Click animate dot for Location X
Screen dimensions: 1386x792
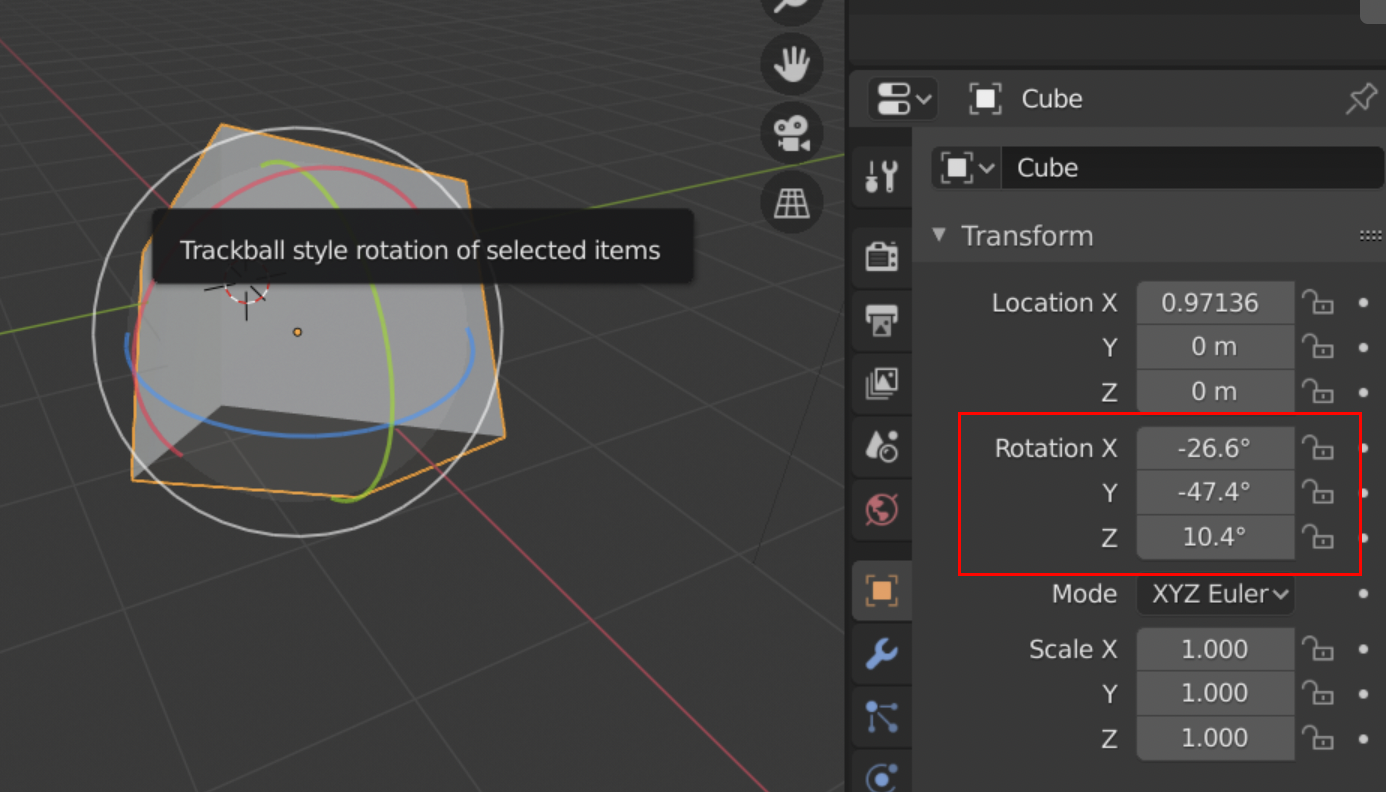point(1363,302)
